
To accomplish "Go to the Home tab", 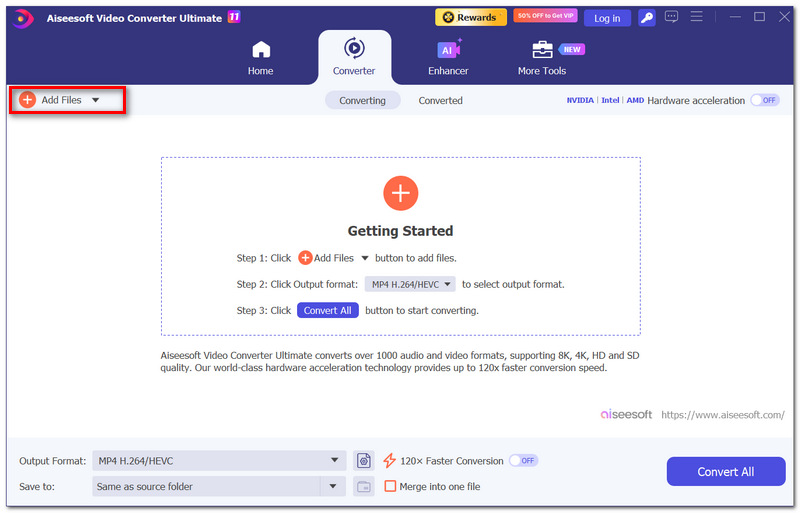I will 260,58.
